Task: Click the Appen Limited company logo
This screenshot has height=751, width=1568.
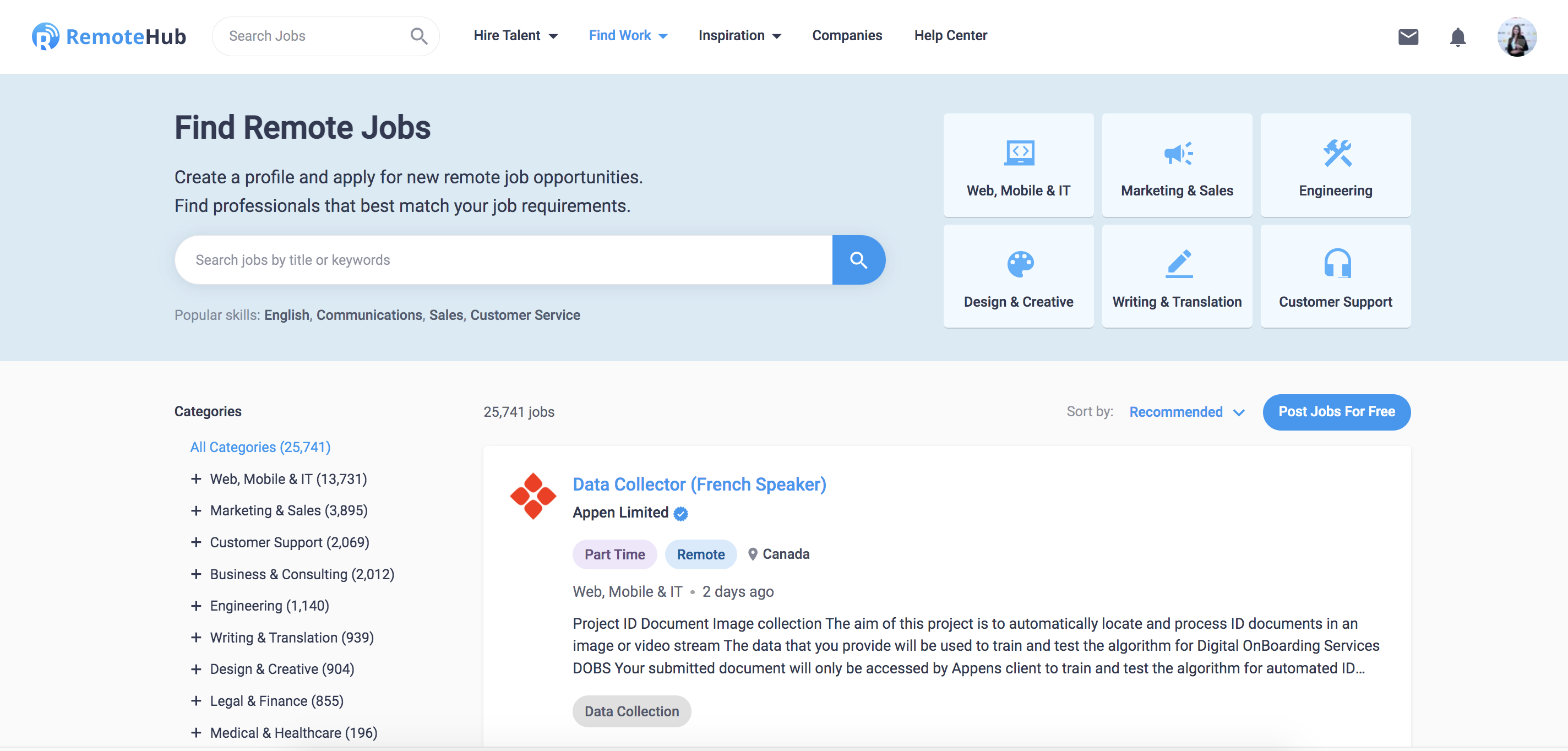Action: [533, 496]
